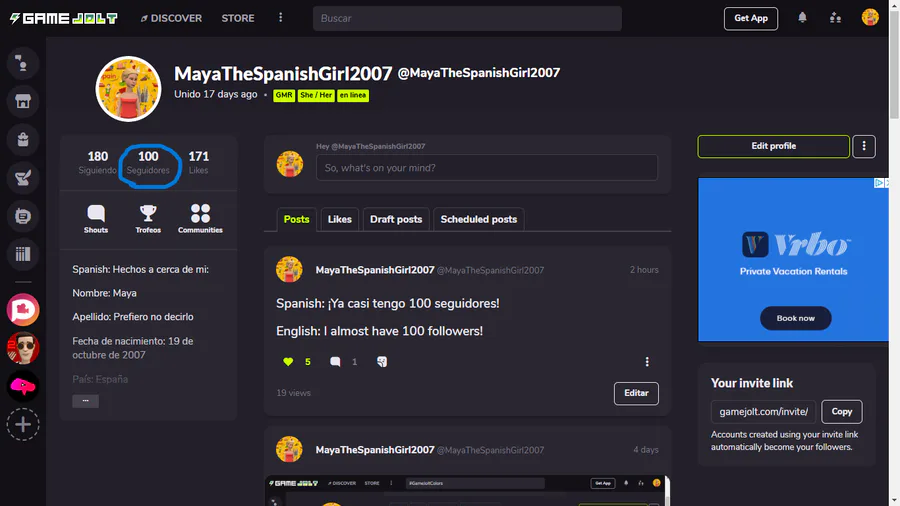Image resolution: width=900 pixels, height=506 pixels.
Task: Copy the invite link
Action: 841,412
